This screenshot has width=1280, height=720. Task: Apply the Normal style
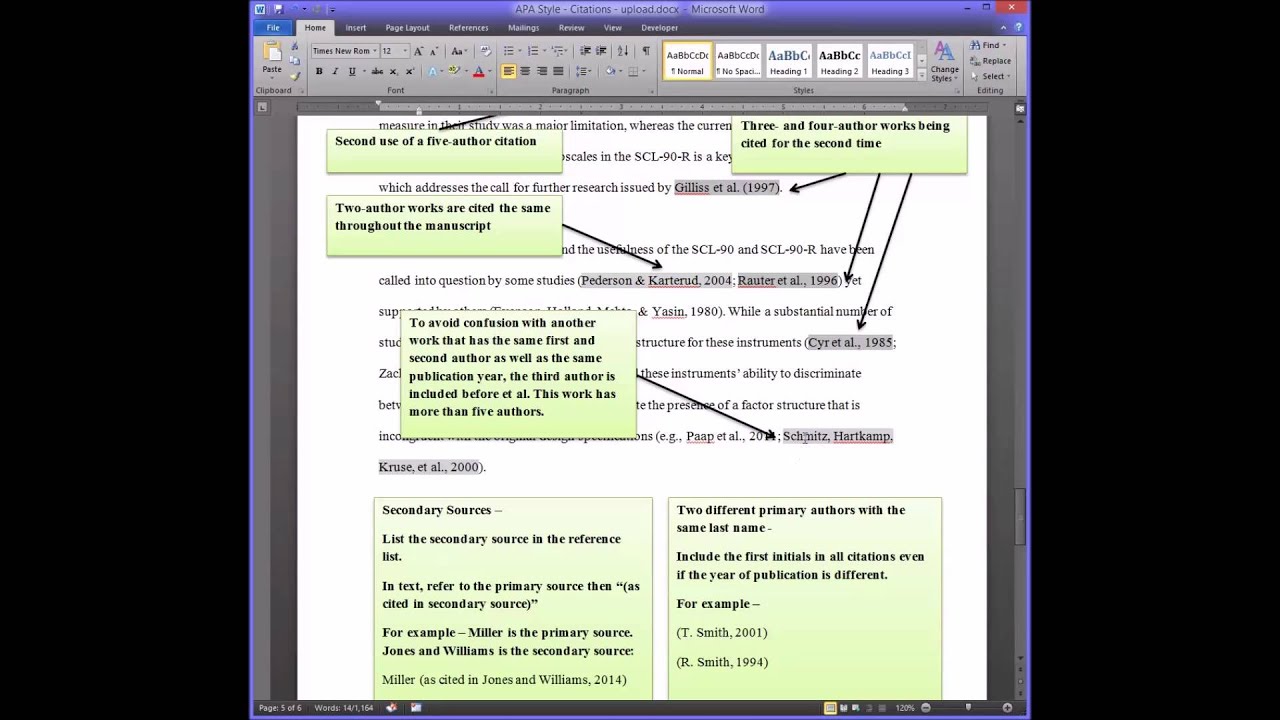pyautogui.click(x=688, y=61)
